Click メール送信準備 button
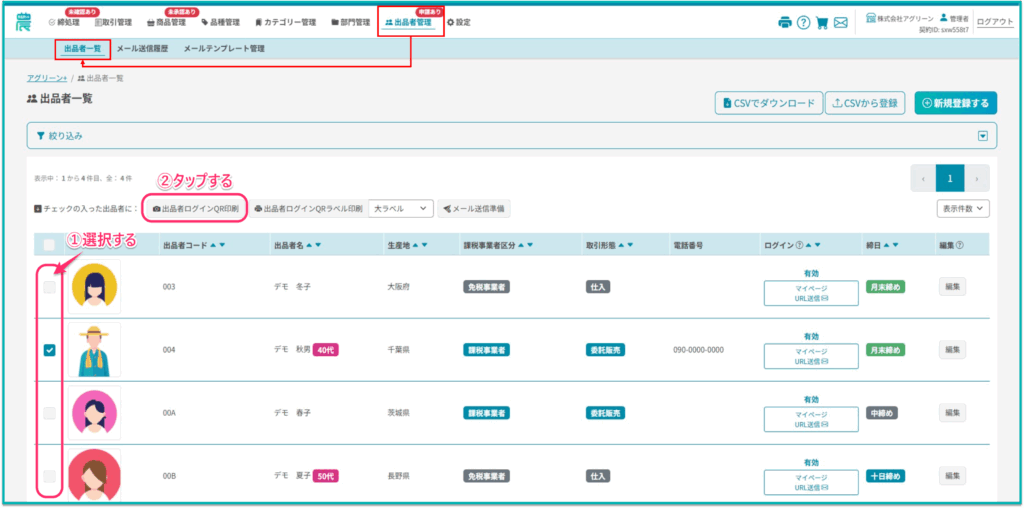1024x508 pixels. (x=474, y=208)
